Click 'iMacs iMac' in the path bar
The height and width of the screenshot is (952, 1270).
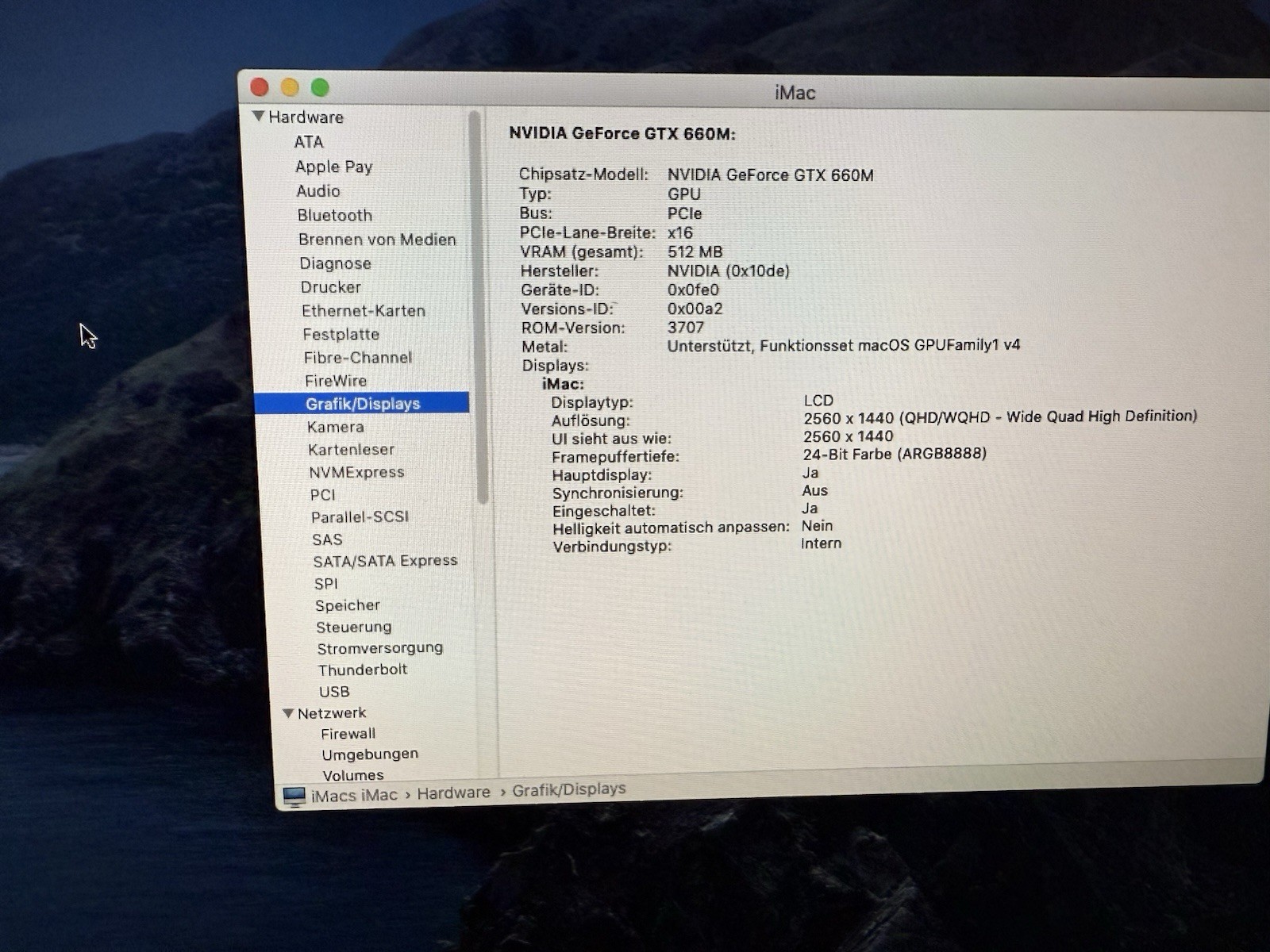(x=354, y=795)
